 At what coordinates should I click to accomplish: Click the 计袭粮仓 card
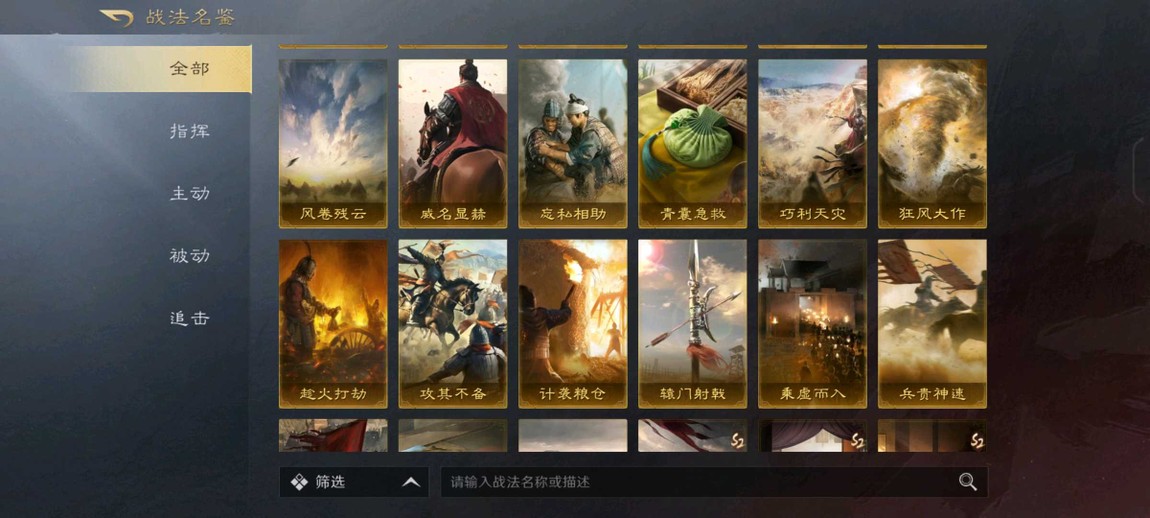[573, 324]
